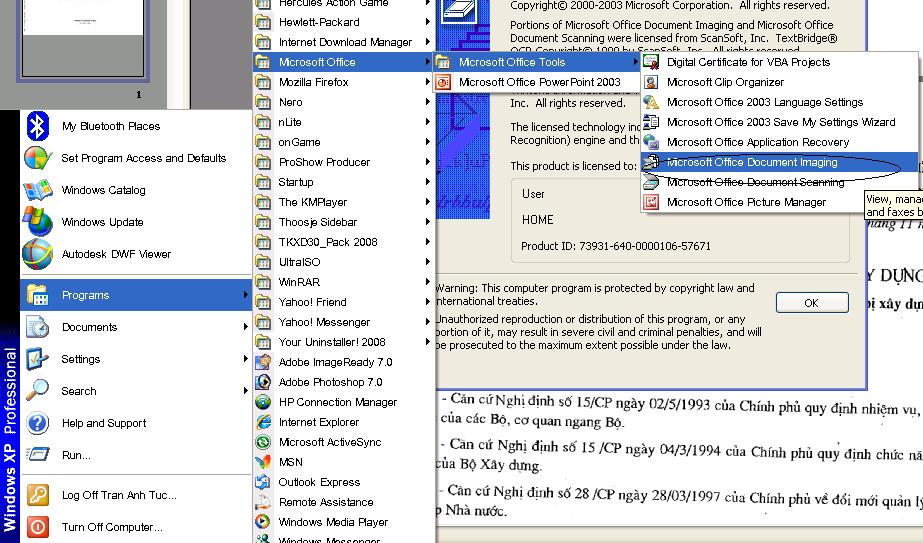
Task: Open the Hewlett-Packard program folder
Action: [x=344, y=22]
